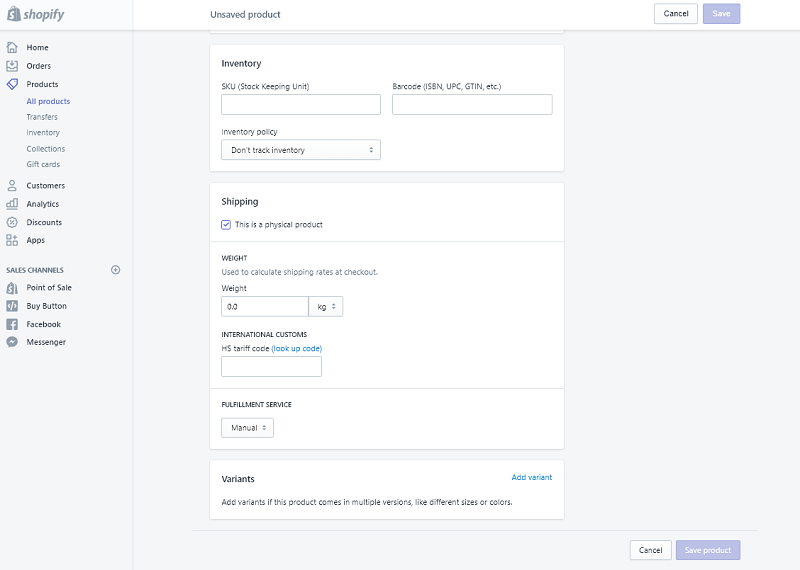This screenshot has height=570, width=800.
Task: Click the Discounts badge icon
Action: point(12,222)
